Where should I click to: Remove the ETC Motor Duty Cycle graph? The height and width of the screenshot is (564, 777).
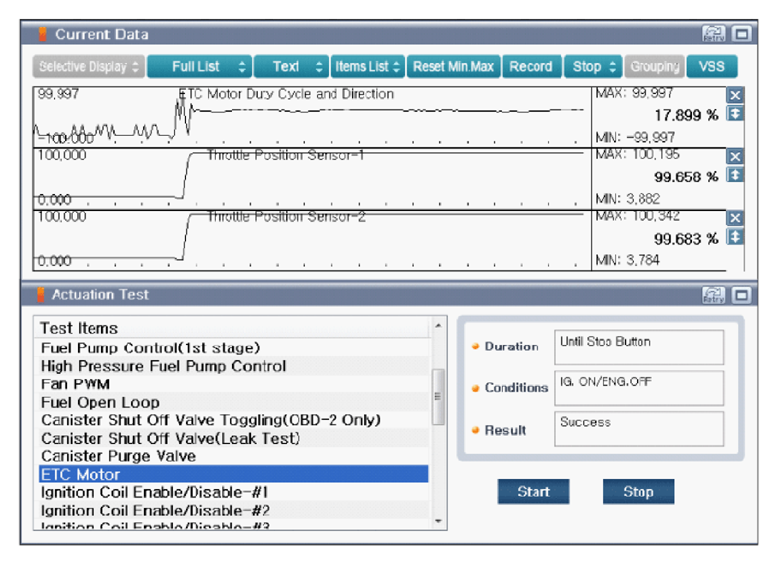[735, 96]
